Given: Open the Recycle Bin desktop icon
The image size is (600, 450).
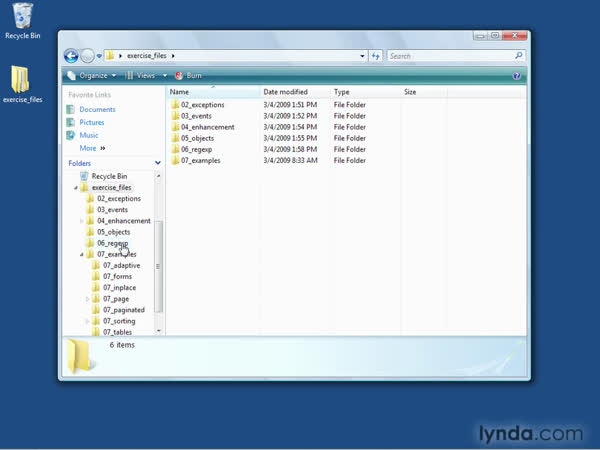Looking at the screenshot, I should 22,18.
